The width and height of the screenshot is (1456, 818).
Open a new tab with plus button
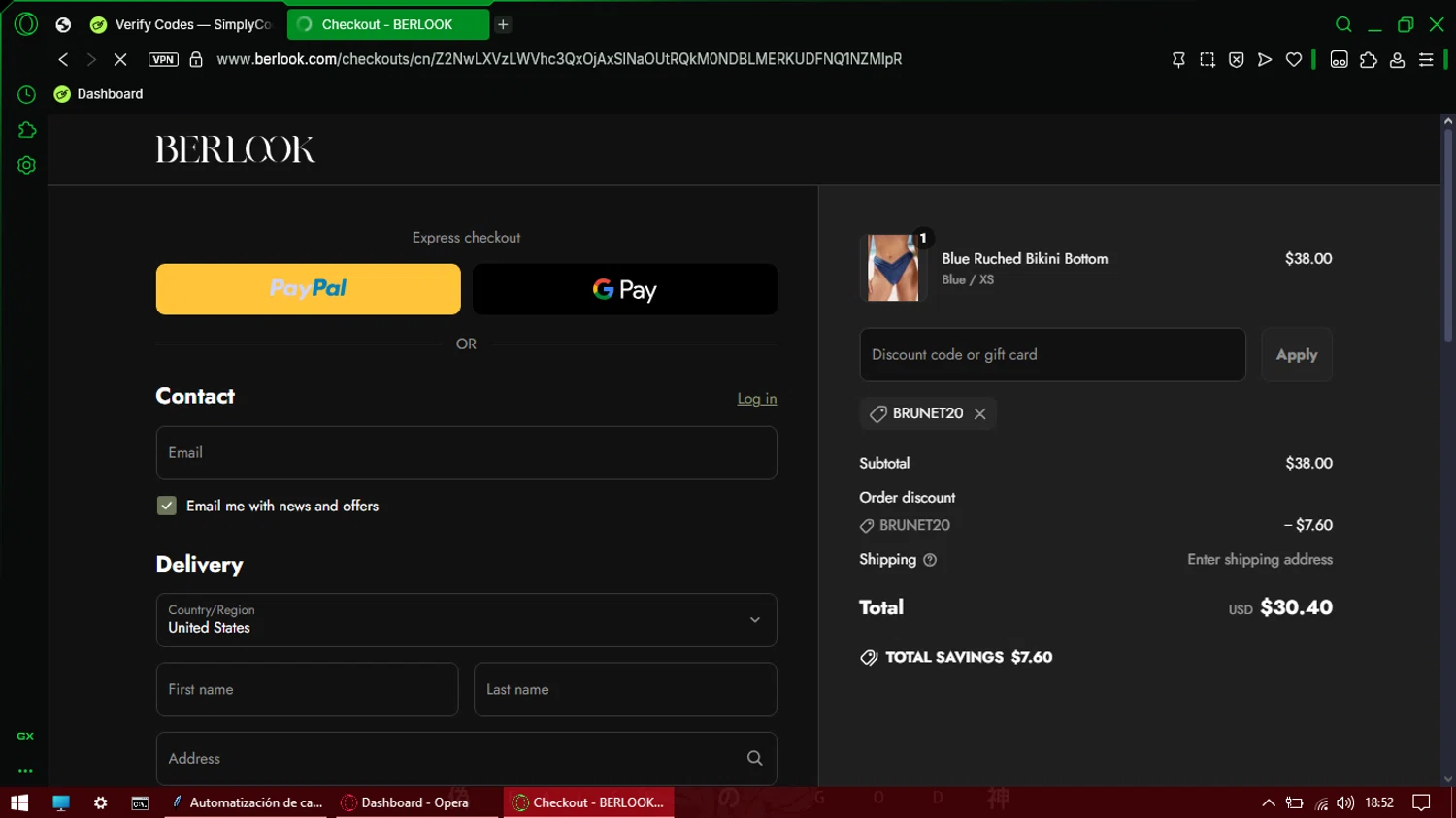point(503,24)
